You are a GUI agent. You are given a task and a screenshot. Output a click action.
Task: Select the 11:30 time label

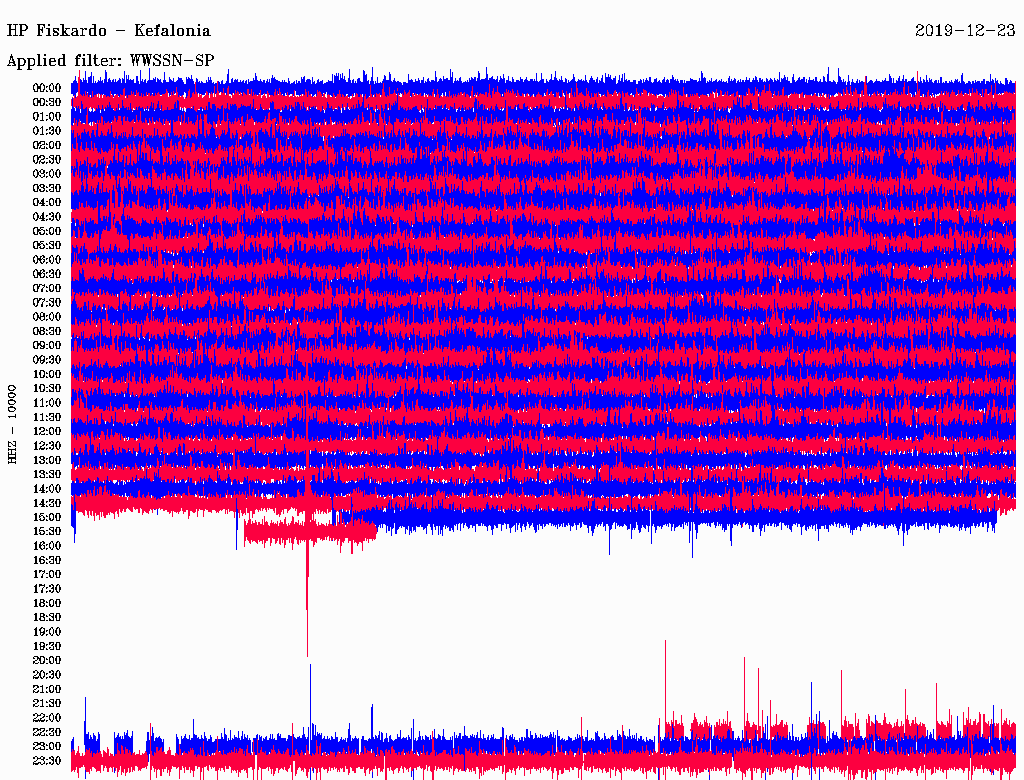pyautogui.click(x=47, y=417)
